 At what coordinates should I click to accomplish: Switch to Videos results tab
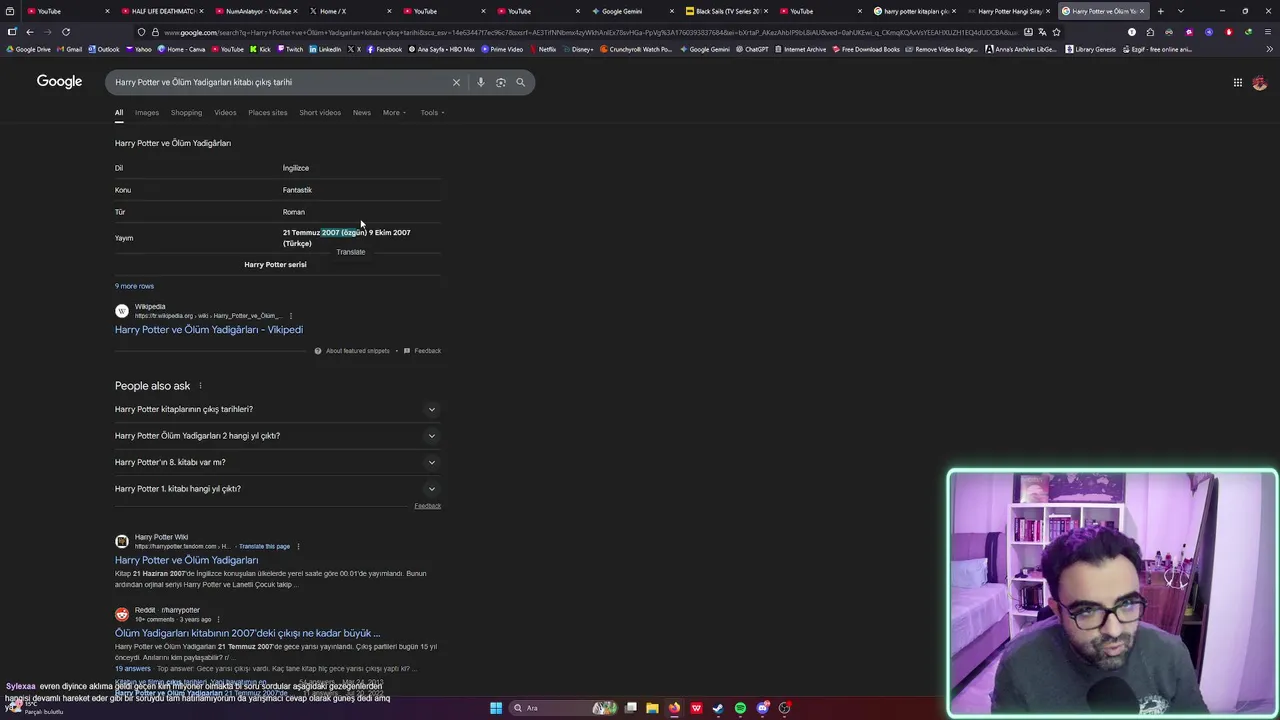[x=225, y=112]
